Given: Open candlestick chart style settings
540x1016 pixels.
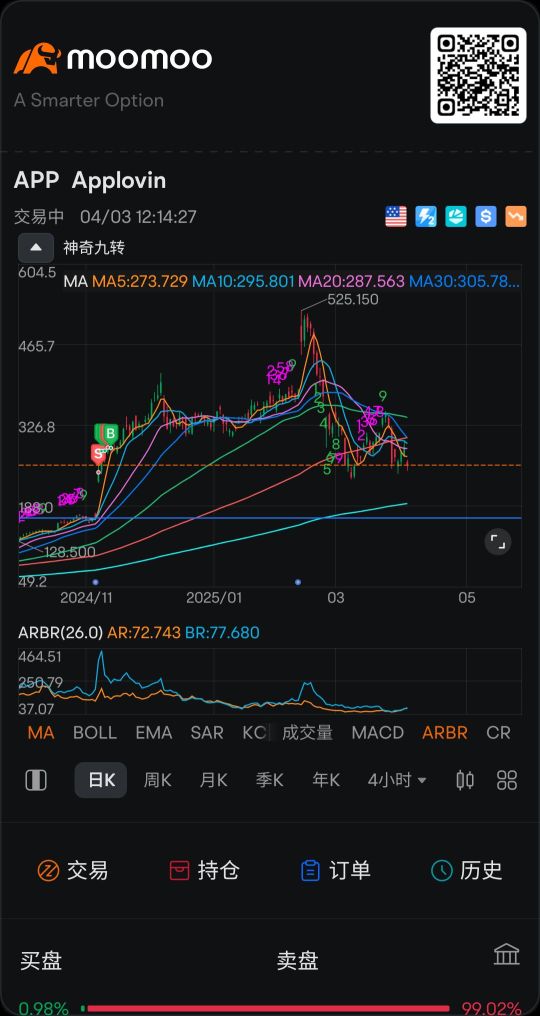Looking at the screenshot, I should (x=465, y=780).
